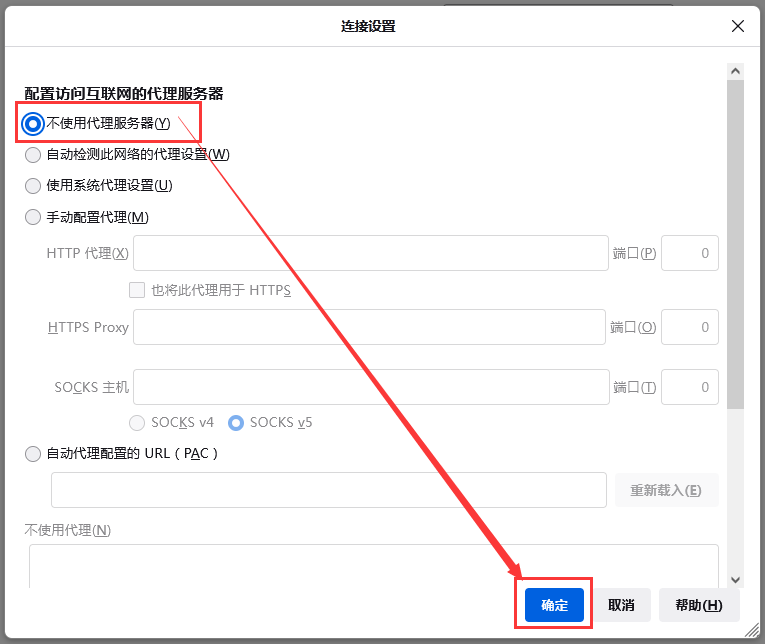Click the SOCKS 端口(T) port field
The width and height of the screenshot is (765, 644).
tap(689, 387)
